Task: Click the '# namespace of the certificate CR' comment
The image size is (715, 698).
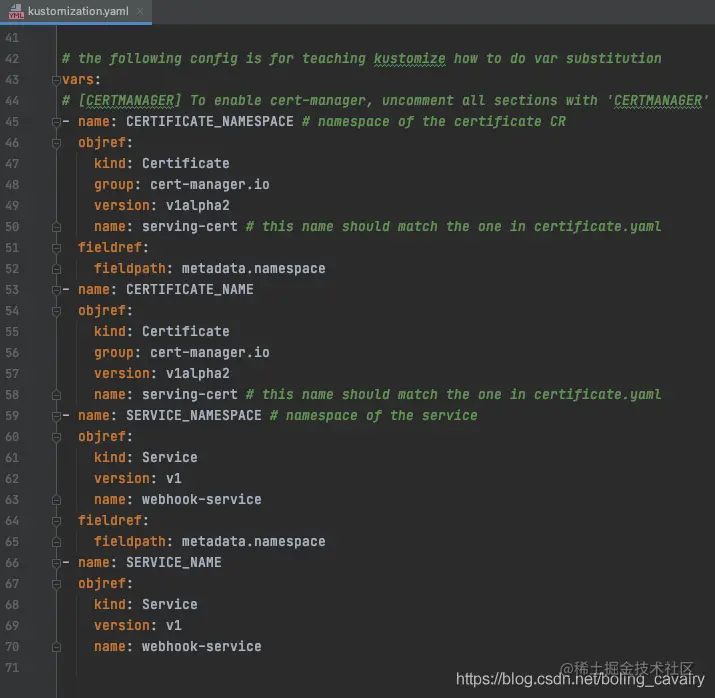Action: tap(434, 122)
